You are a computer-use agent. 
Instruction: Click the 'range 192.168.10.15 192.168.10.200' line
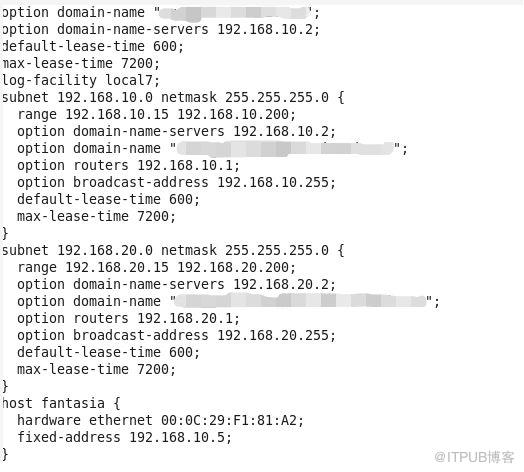click(x=156, y=115)
